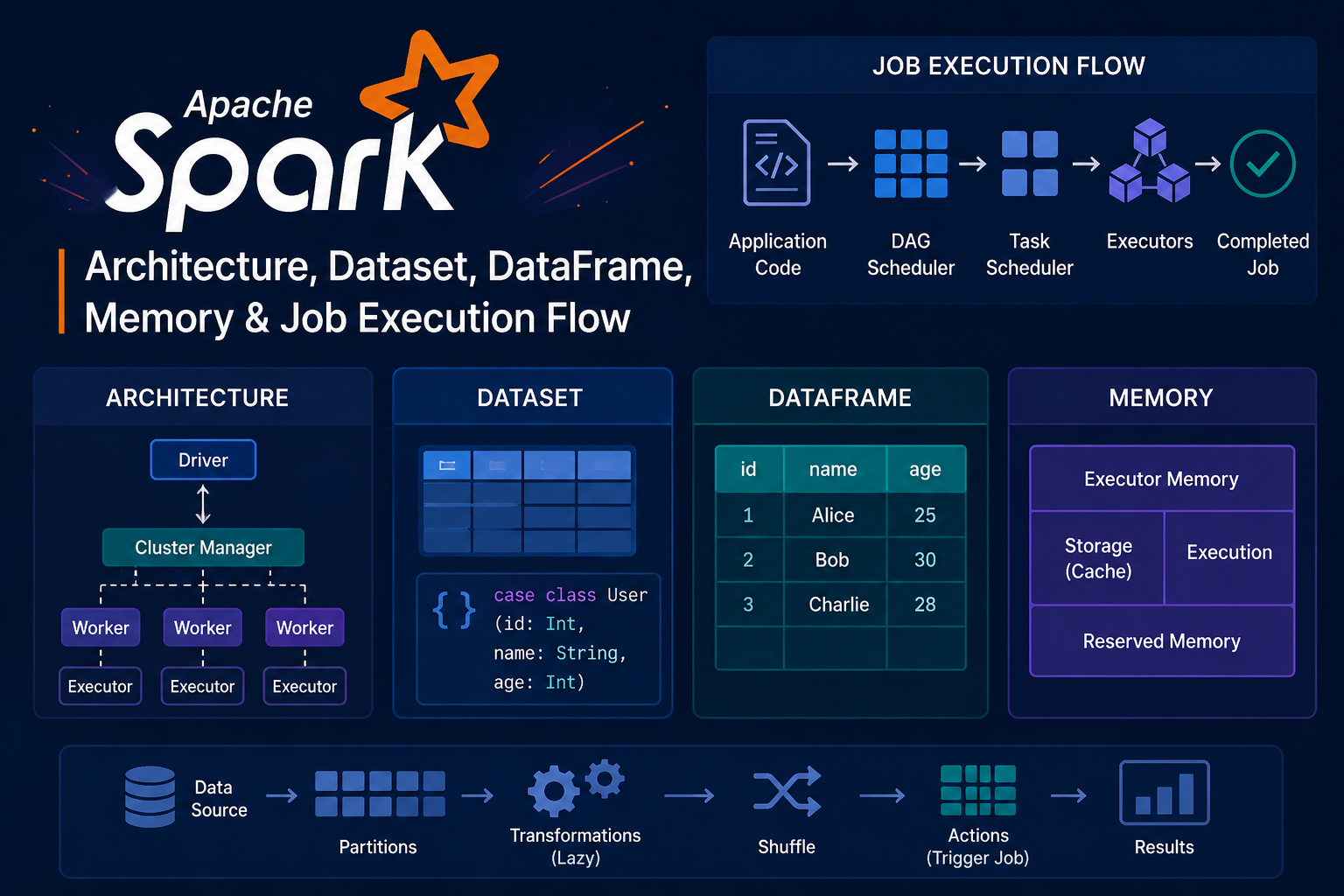The height and width of the screenshot is (896, 1344).
Task: Select the Executors cubes icon
Action: click(1150, 161)
